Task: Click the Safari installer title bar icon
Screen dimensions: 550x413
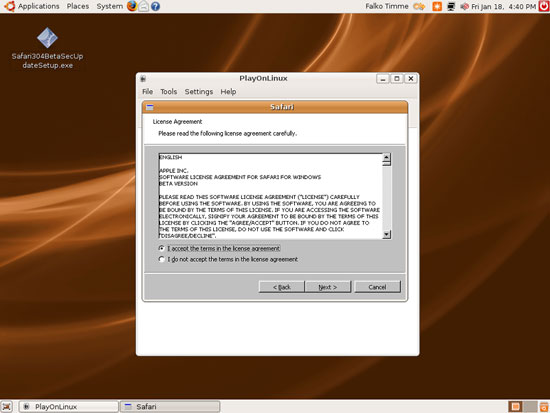Action: point(150,107)
